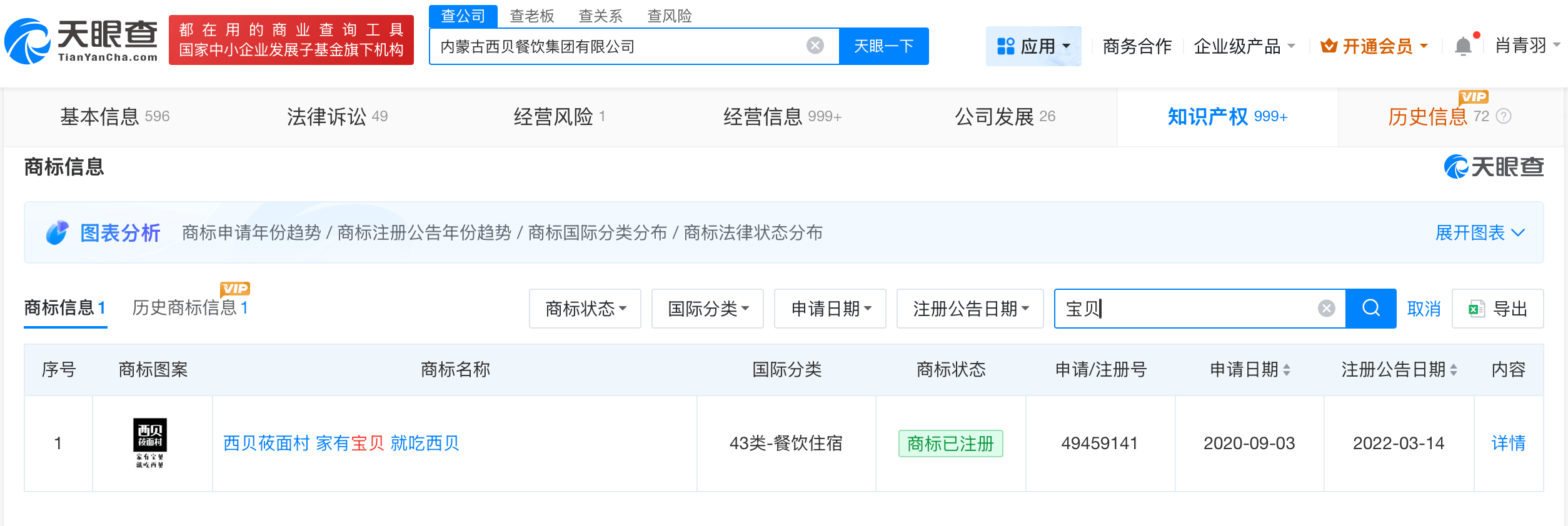1568x526 pixels.
Task: Open the notification bell
Action: pos(1463,46)
